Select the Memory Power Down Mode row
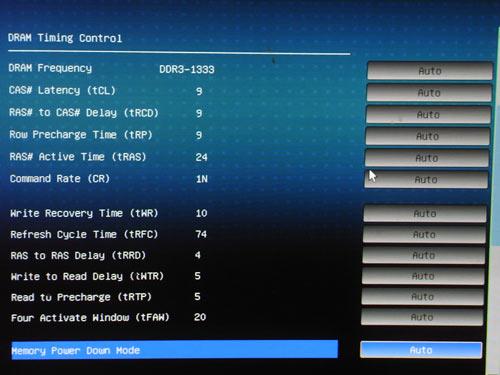Viewport: 500px width, 375px height. point(175,350)
